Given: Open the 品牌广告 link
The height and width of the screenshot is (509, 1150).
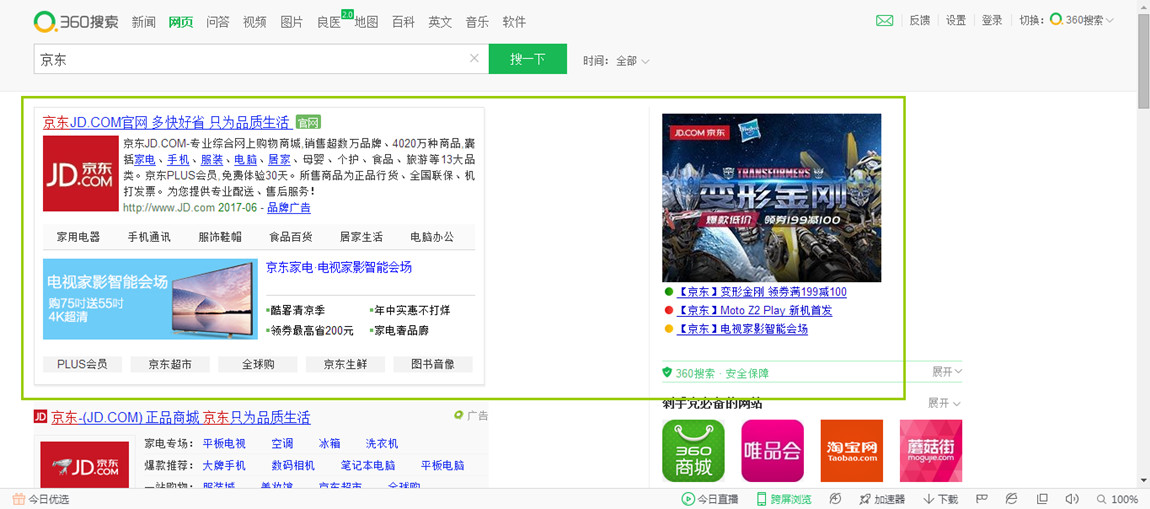Looking at the screenshot, I should pos(288,208).
